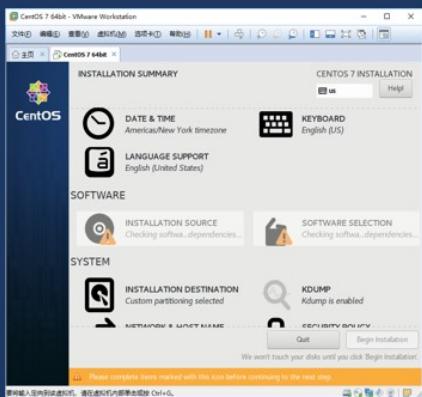
Task: Close the 主页 home tab
Action: [x=42, y=54]
